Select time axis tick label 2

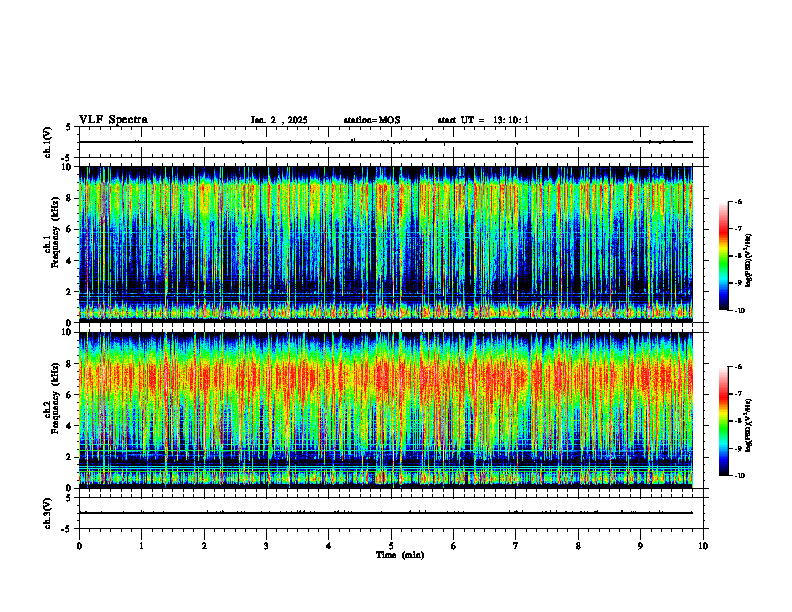click(204, 546)
